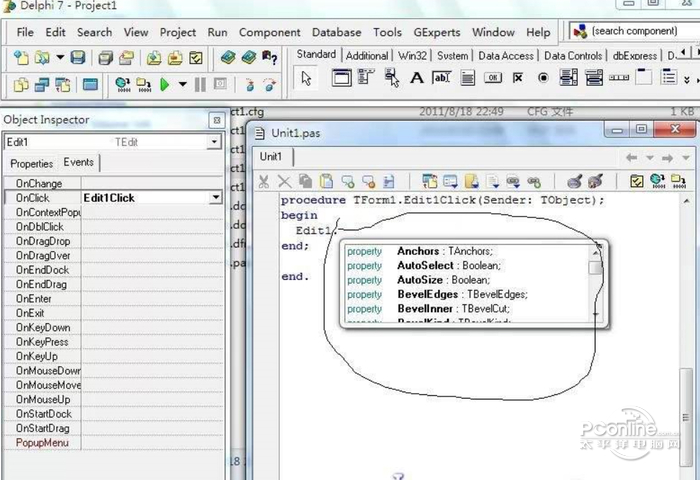Click the code editor vertical scrollbar thumb

pos(686,417)
